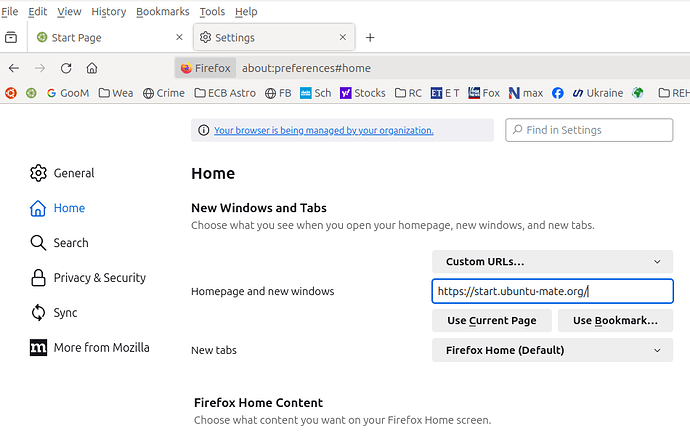The height and width of the screenshot is (438, 690).
Task: Expand the New tabs Firefox Home dropdown
Action: [552, 350]
